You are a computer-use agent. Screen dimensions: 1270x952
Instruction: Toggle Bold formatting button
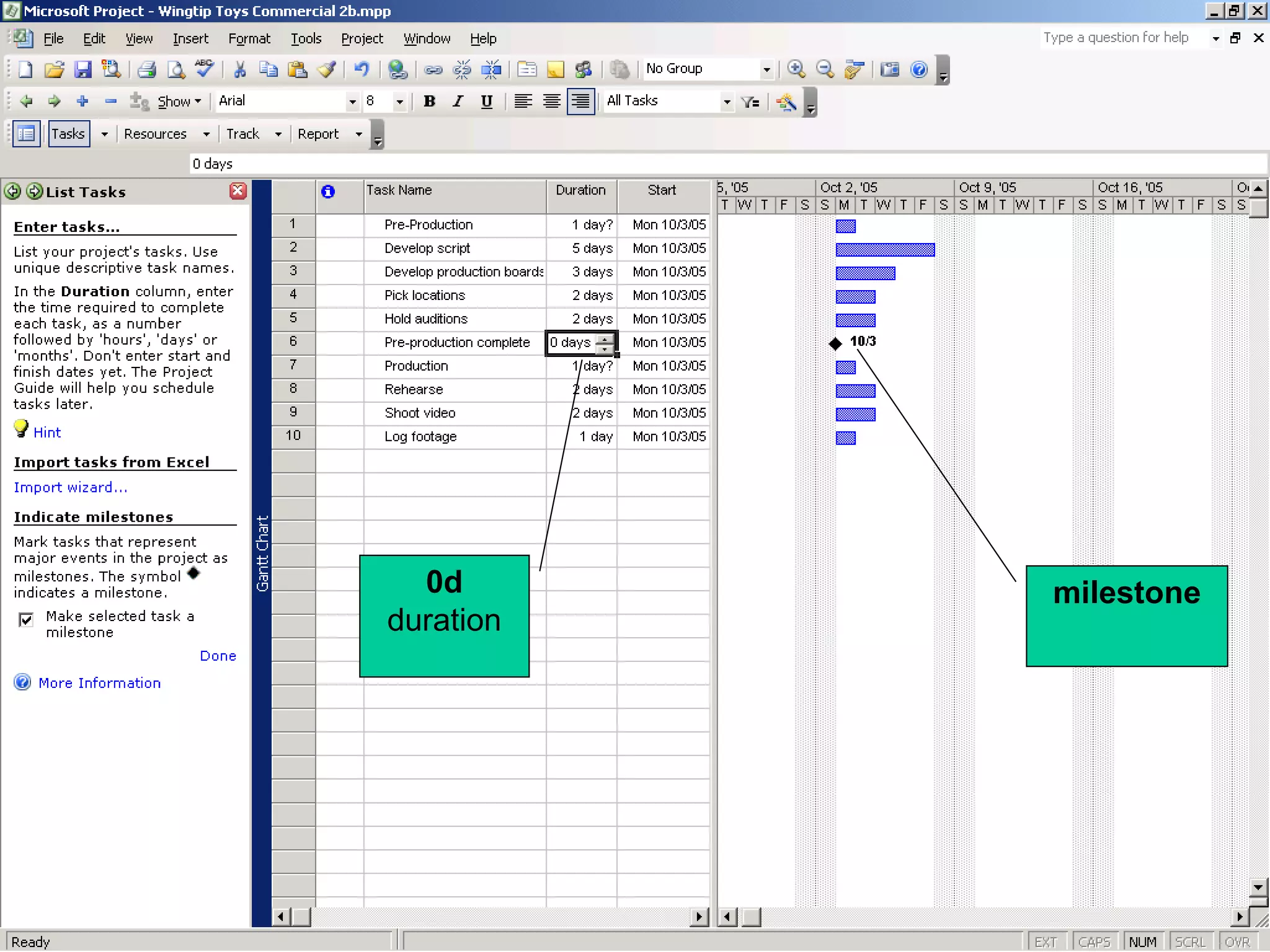429,101
